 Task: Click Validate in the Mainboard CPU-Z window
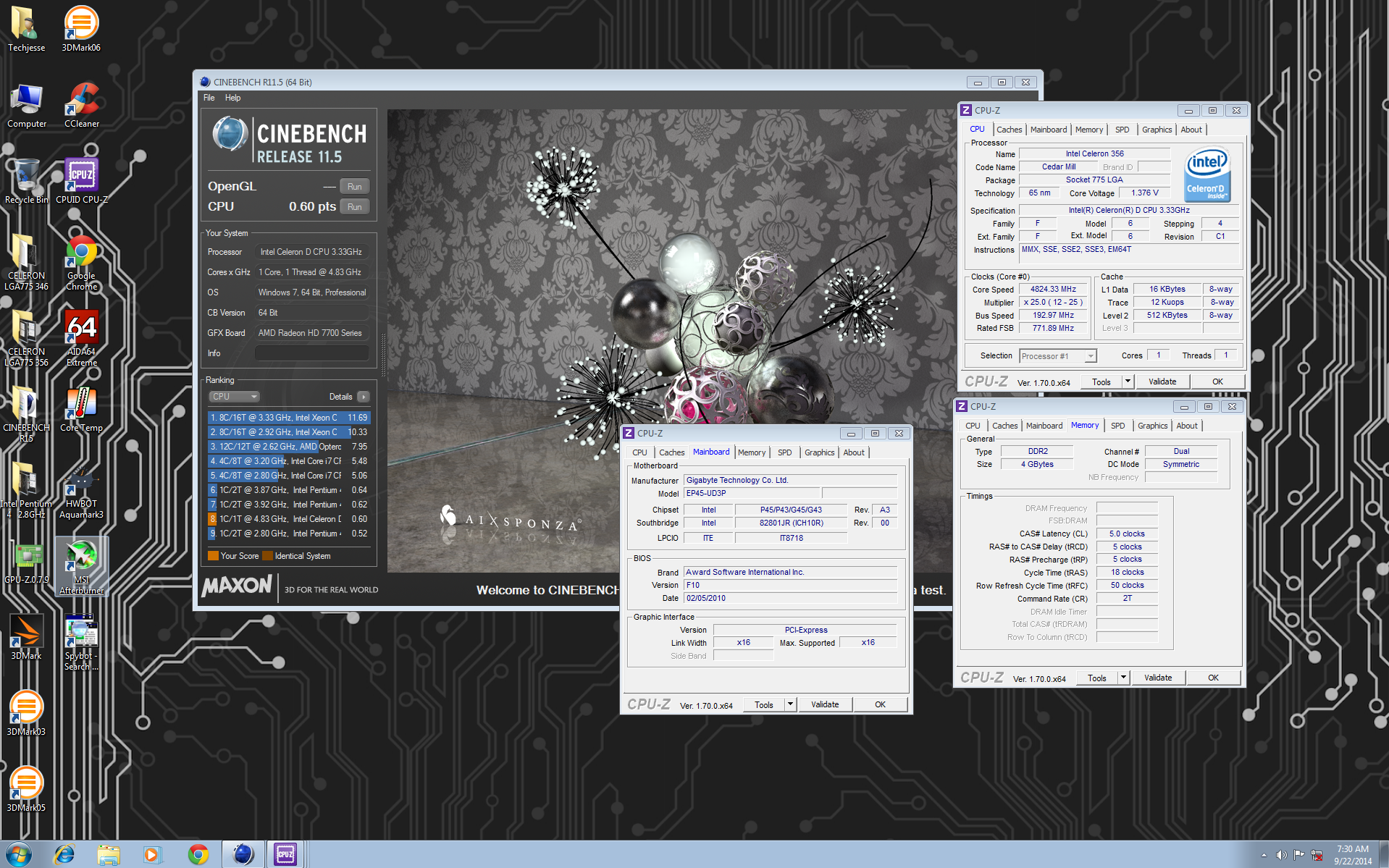(825, 704)
